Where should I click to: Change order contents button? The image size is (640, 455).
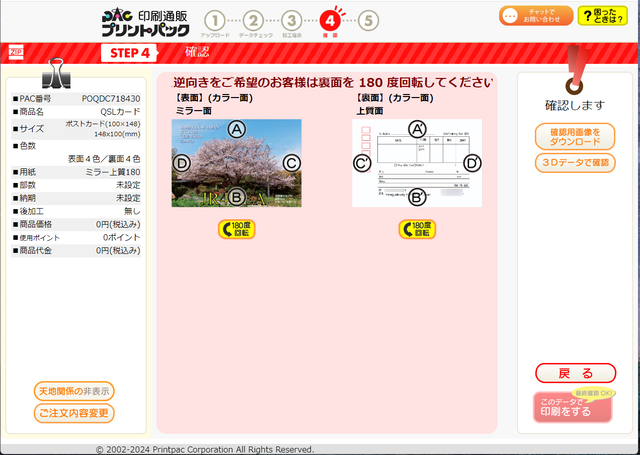74,413
